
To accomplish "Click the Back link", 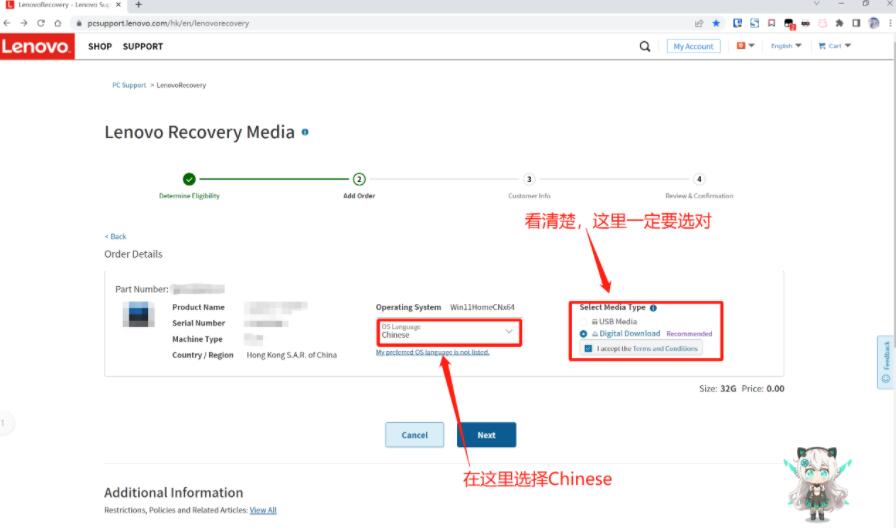I will point(115,237).
